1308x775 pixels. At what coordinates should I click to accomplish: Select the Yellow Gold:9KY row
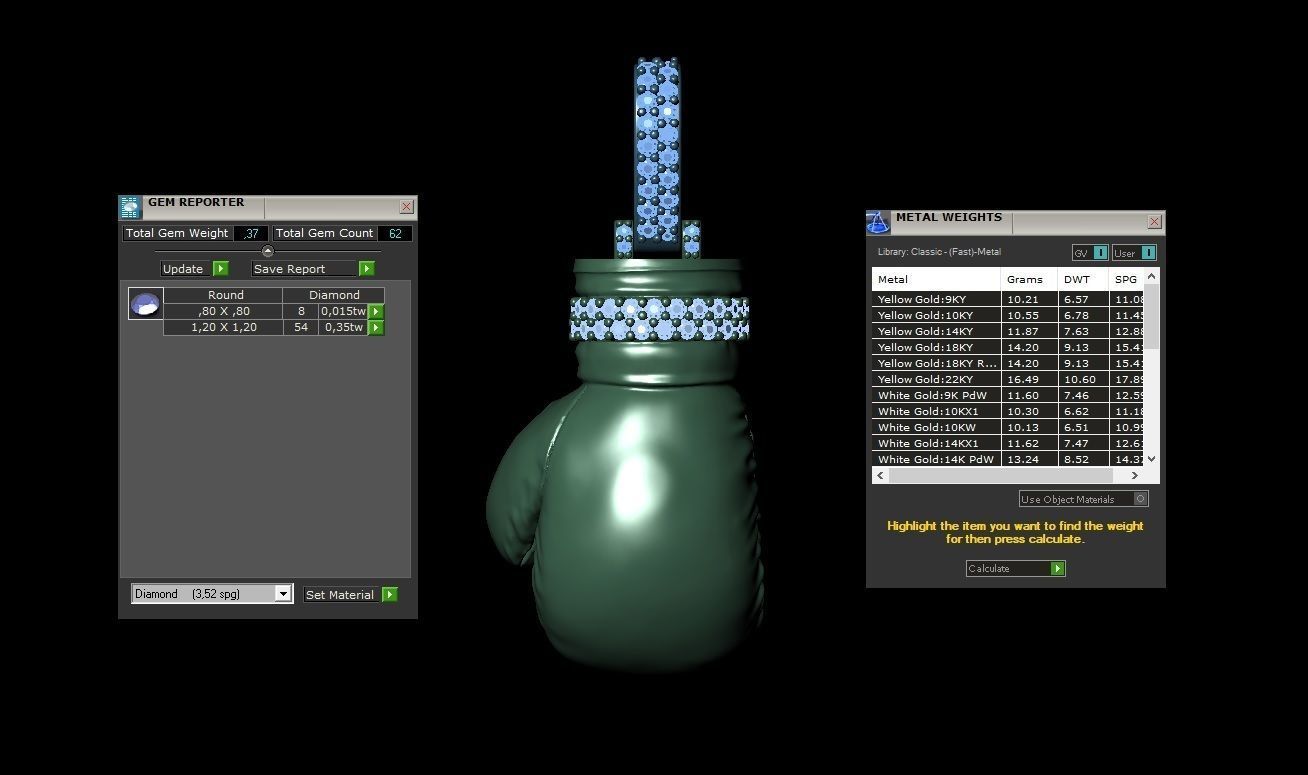(x=1008, y=299)
